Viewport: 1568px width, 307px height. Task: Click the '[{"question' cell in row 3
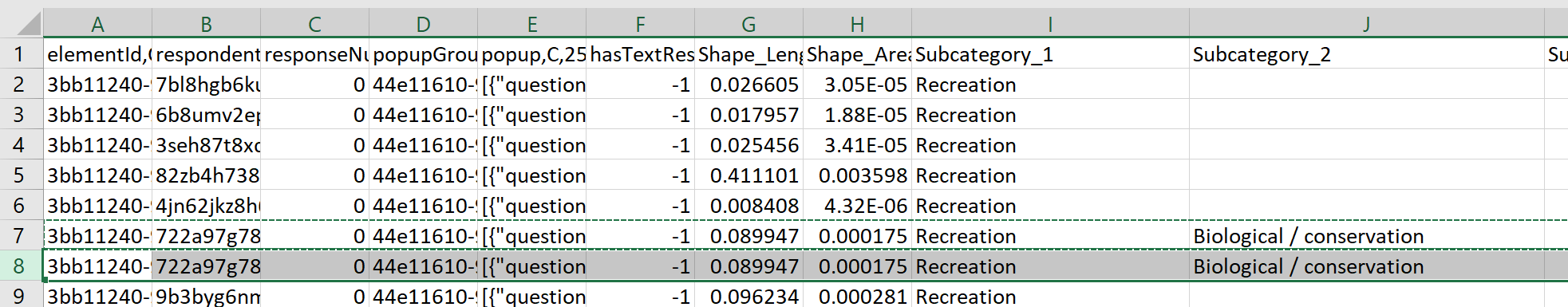[x=531, y=115]
